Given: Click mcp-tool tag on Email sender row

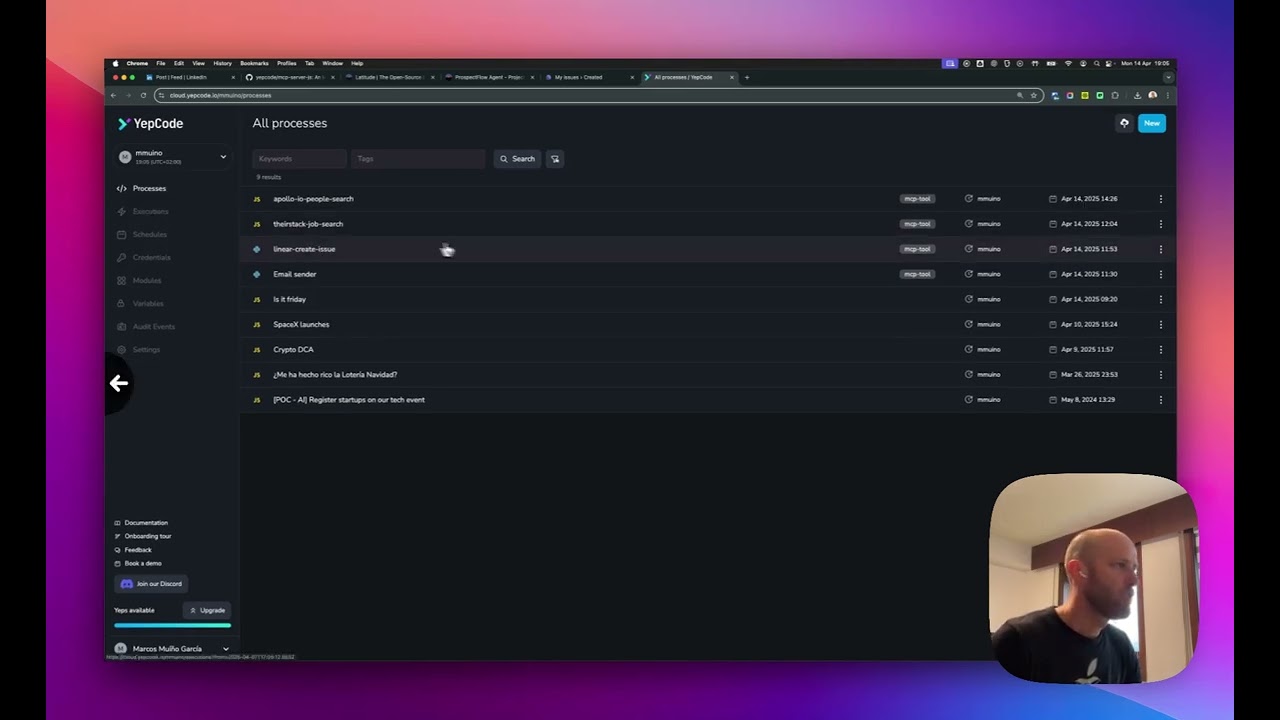Looking at the screenshot, I should [917, 274].
